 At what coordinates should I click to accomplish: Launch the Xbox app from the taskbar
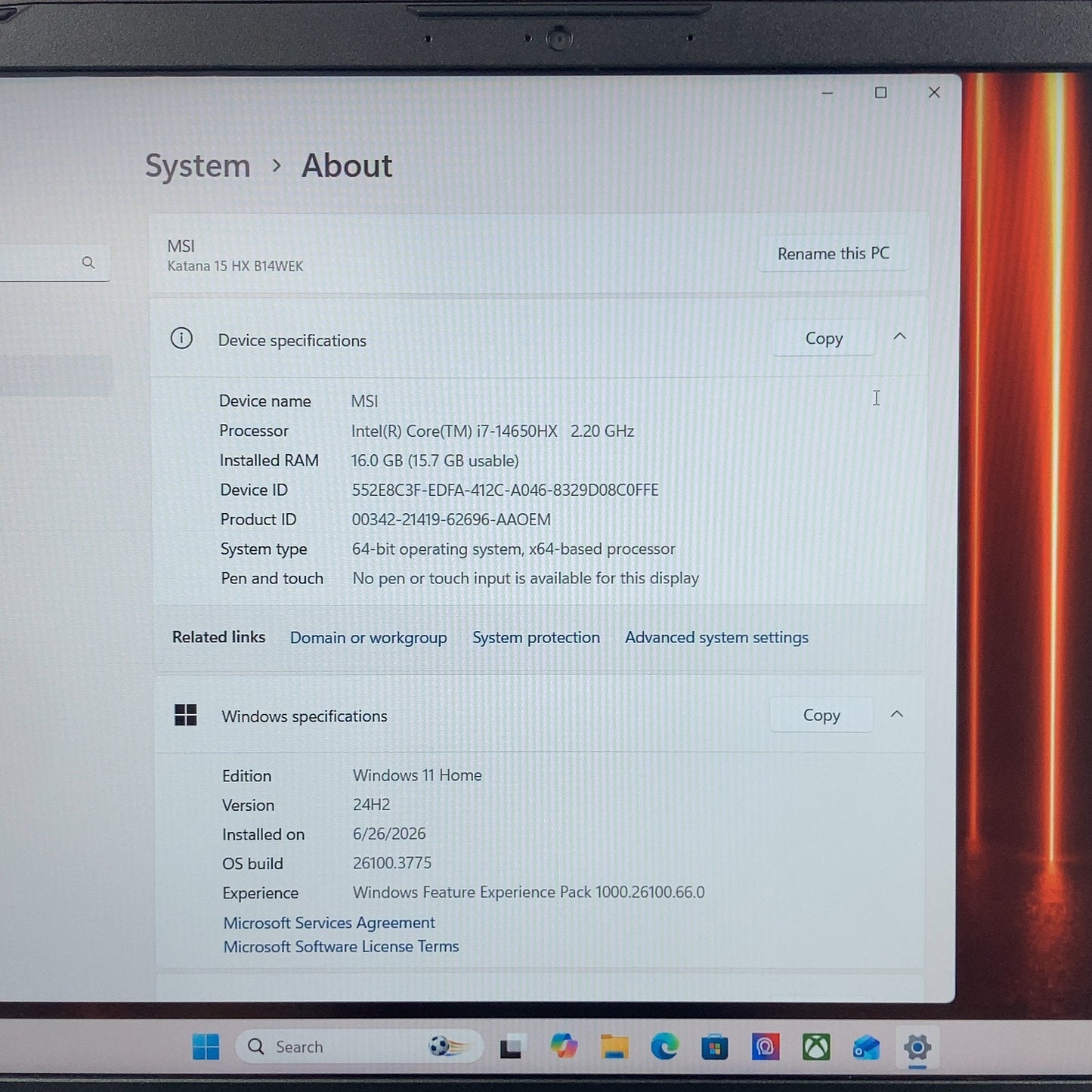coord(816,1047)
